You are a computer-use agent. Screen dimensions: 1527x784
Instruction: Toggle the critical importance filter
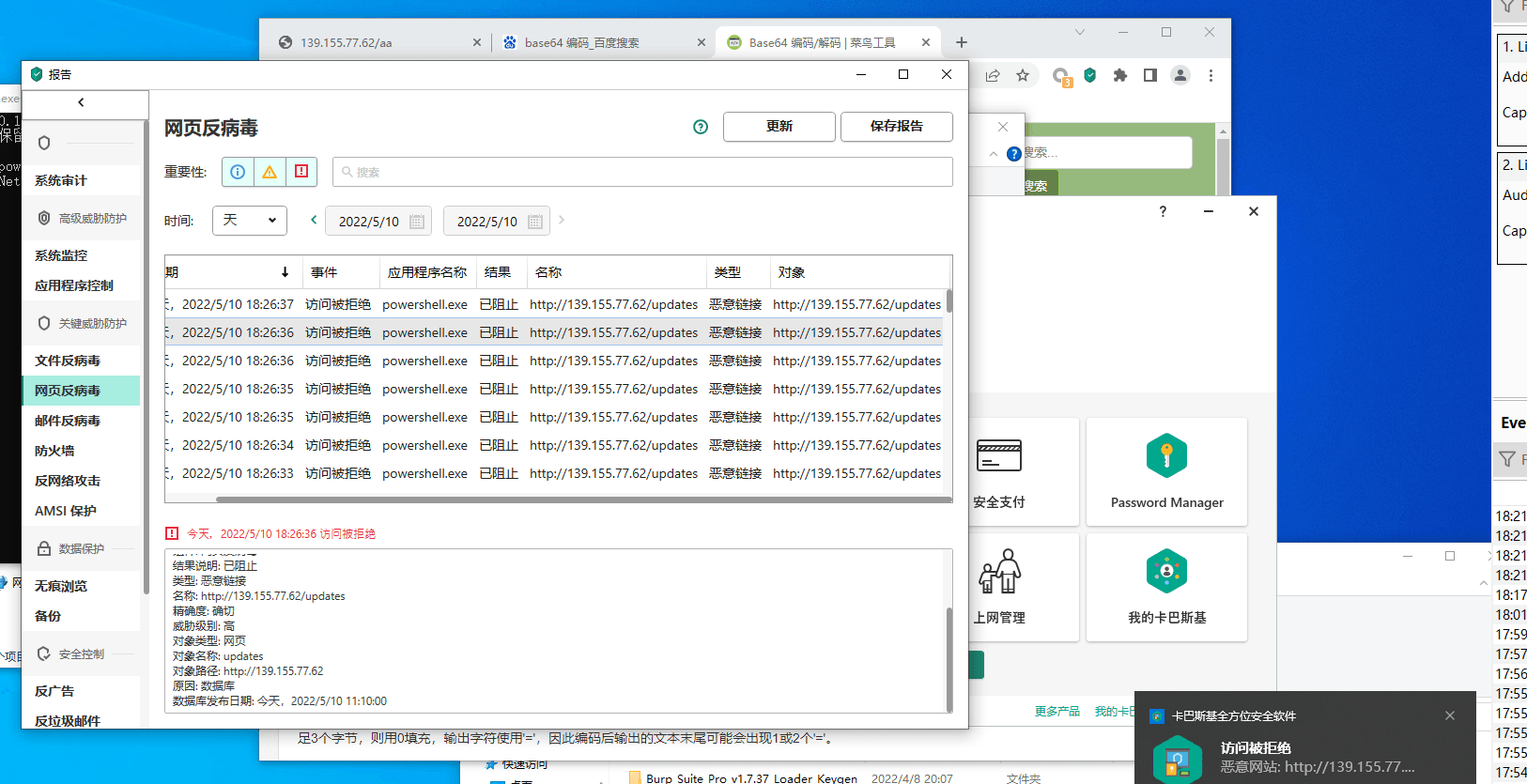(x=301, y=172)
